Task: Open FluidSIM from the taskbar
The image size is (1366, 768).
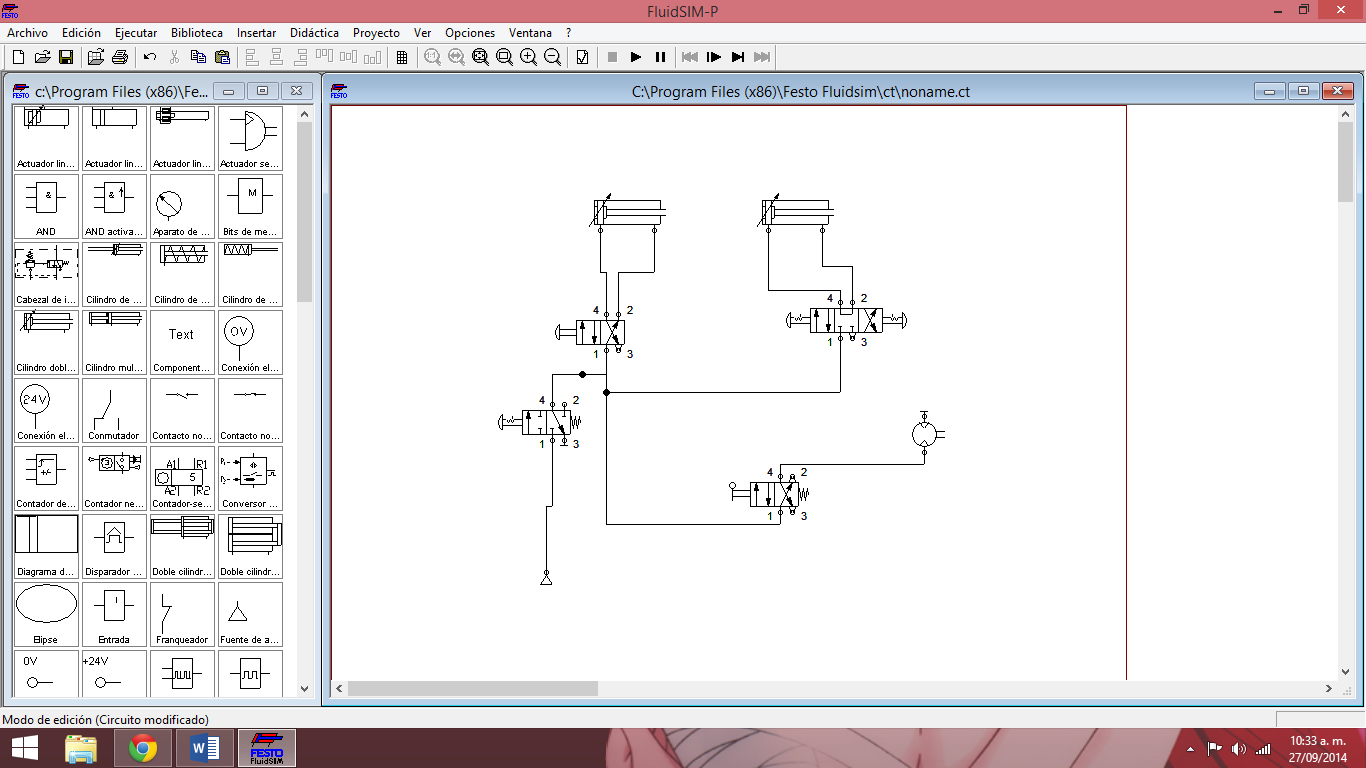Action: click(266, 747)
